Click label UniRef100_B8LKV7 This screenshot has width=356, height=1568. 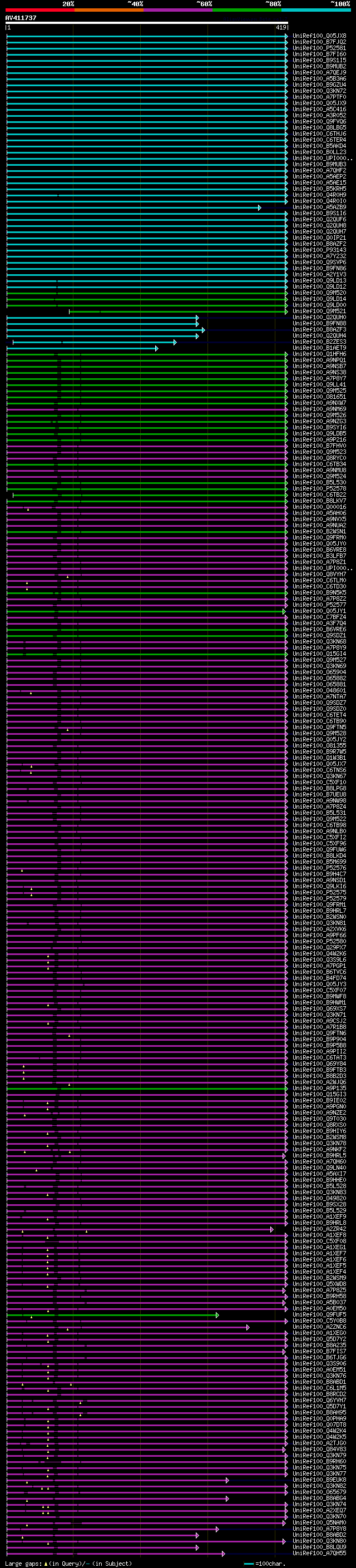point(319,501)
